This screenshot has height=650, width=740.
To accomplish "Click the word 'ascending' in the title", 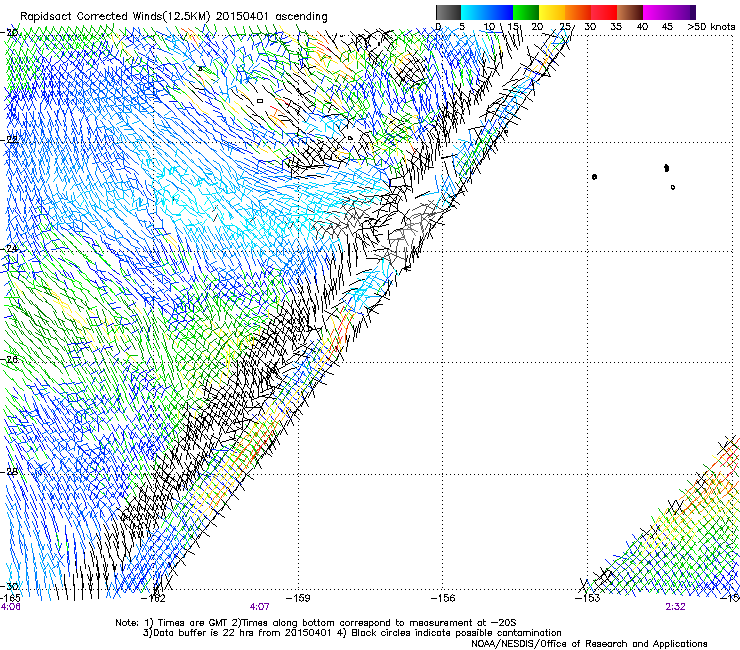I will click(301, 17).
